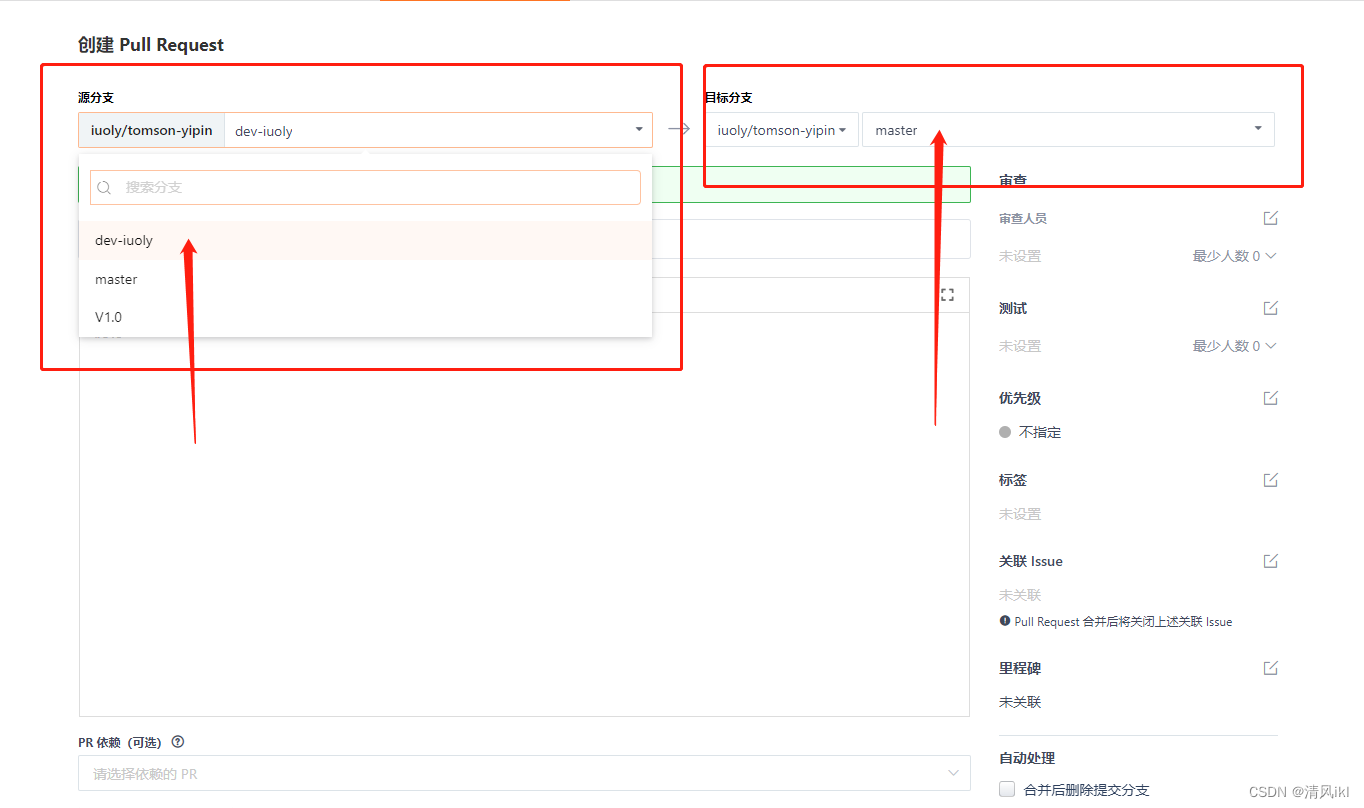Click the PR 依赖 help question icon
This screenshot has height=808, width=1364.
[178, 742]
